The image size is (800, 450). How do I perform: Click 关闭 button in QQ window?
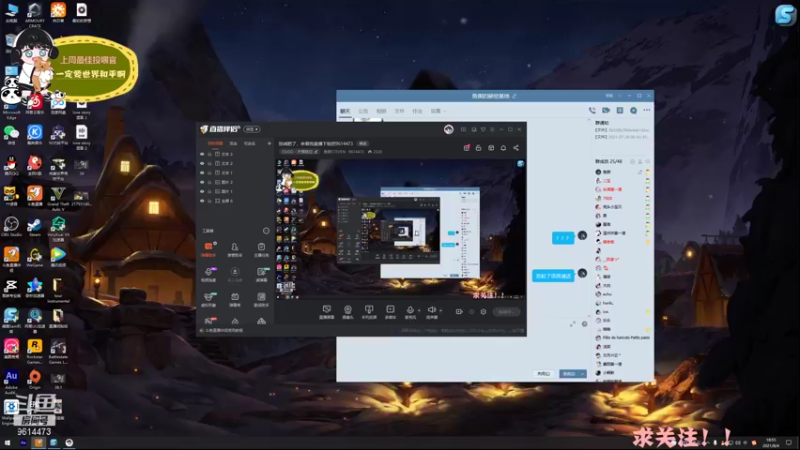coord(544,374)
